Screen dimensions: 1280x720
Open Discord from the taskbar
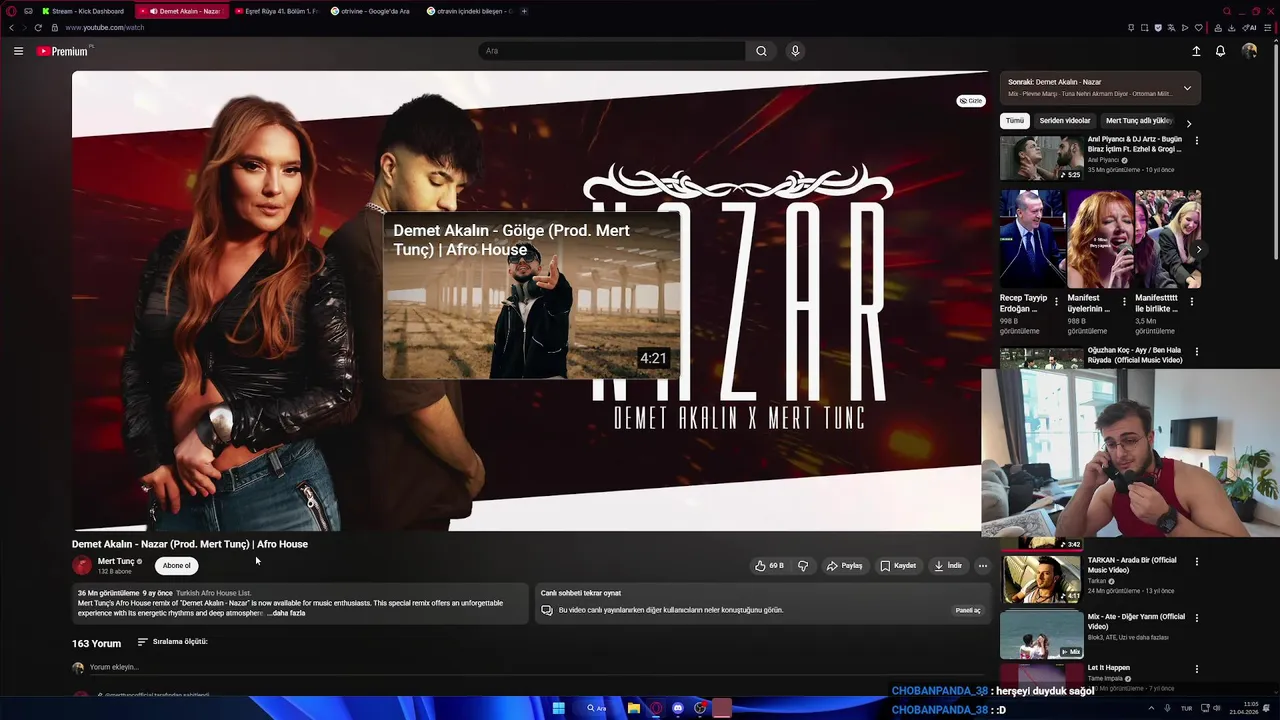[x=678, y=708]
